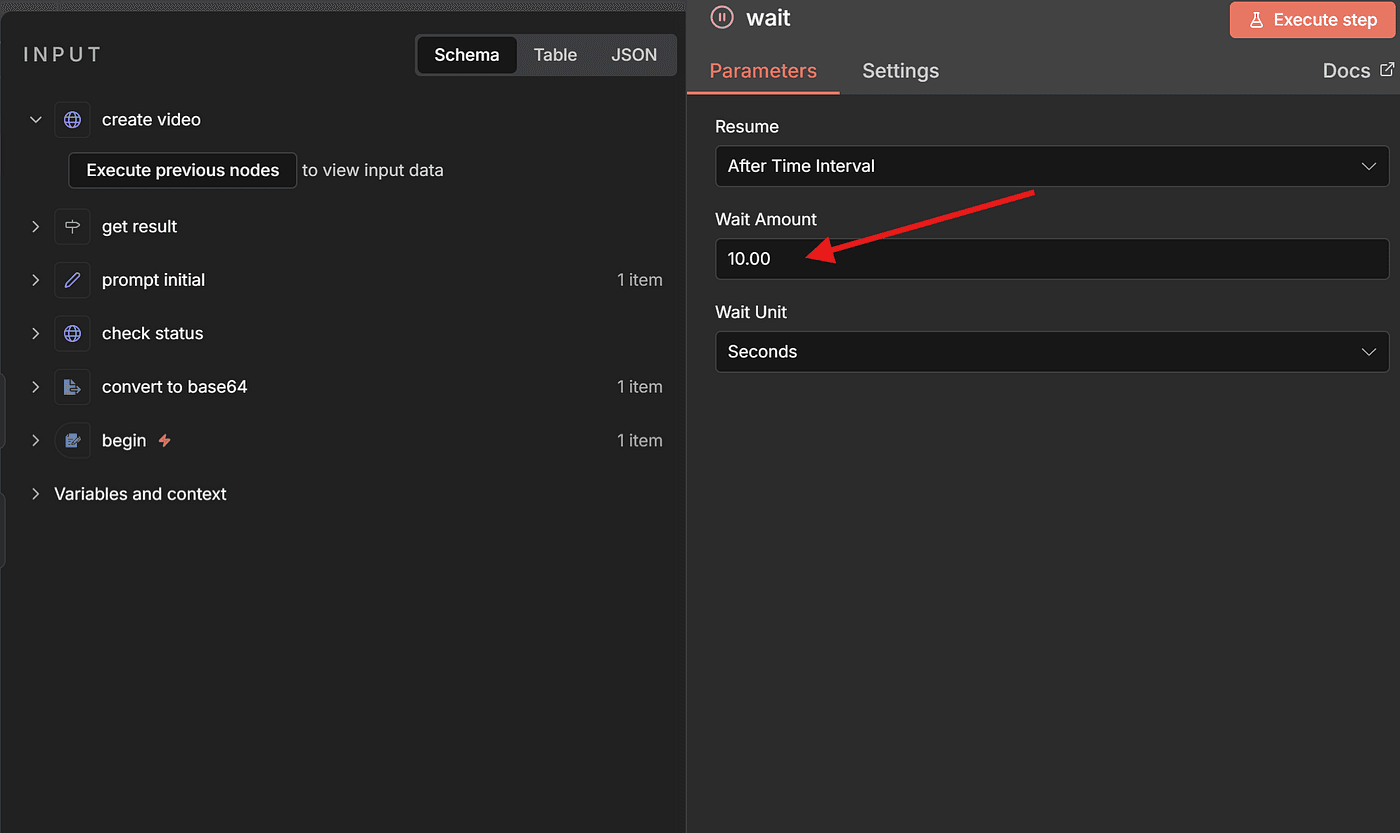Open the Settings tab
Screen dimensions: 1400x833
tap(900, 71)
